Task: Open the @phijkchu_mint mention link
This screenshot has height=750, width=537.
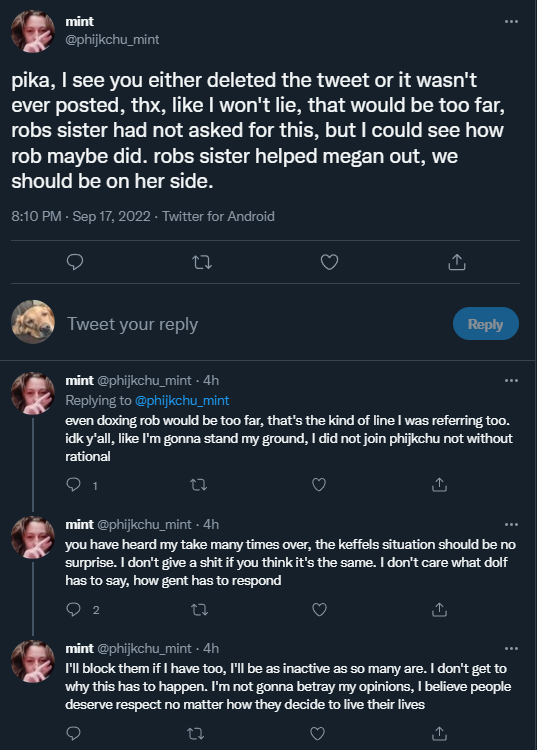Action: 182,400
